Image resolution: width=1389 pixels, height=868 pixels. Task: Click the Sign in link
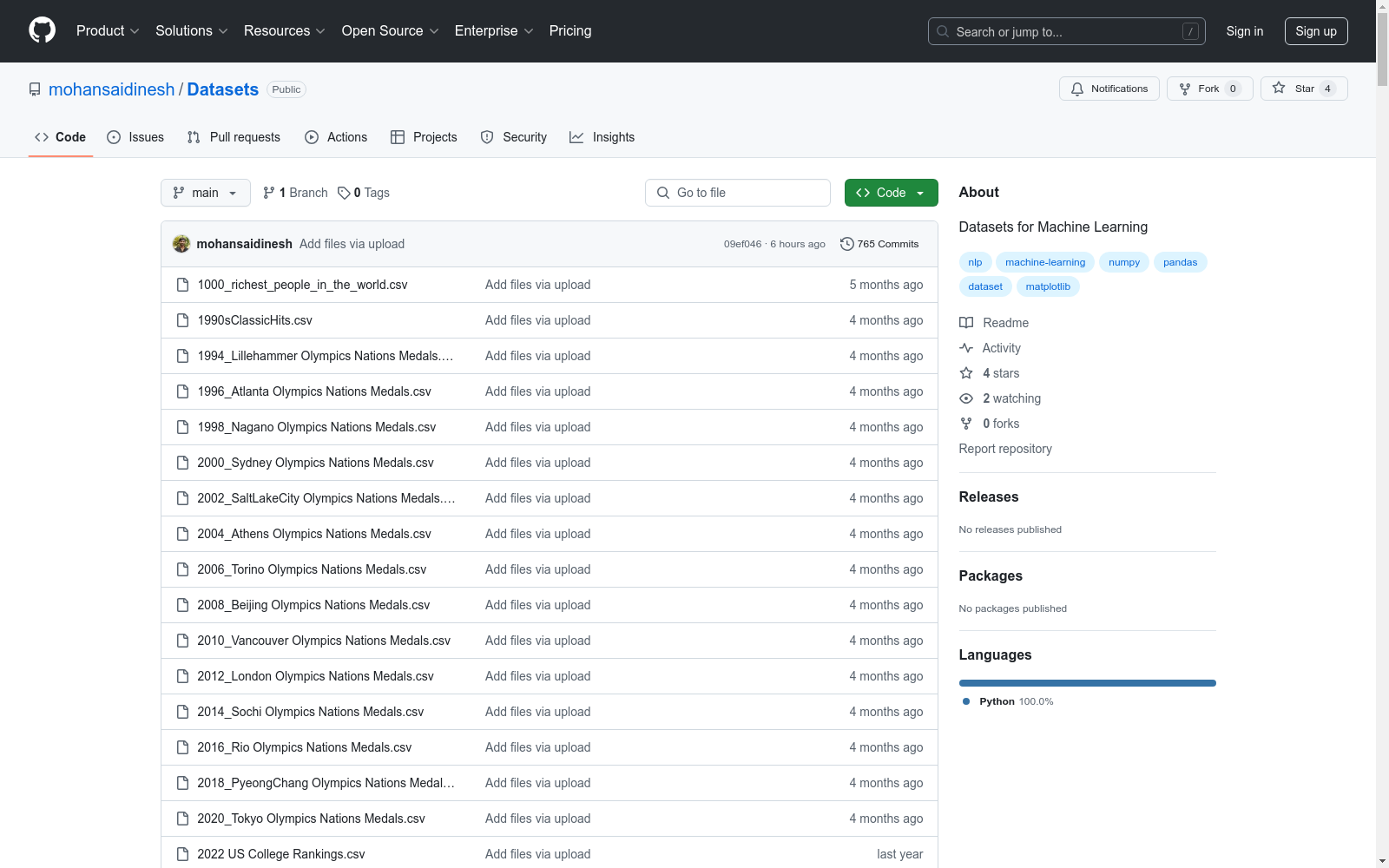click(x=1245, y=31)
